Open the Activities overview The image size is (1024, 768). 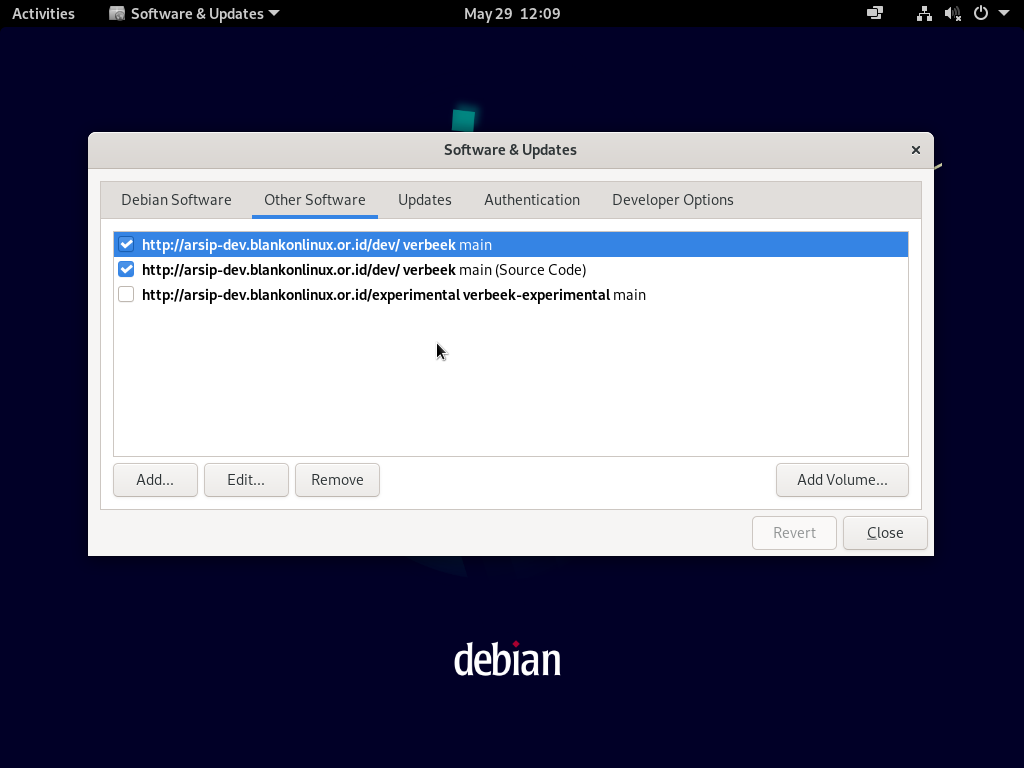(x=43, y=14)
